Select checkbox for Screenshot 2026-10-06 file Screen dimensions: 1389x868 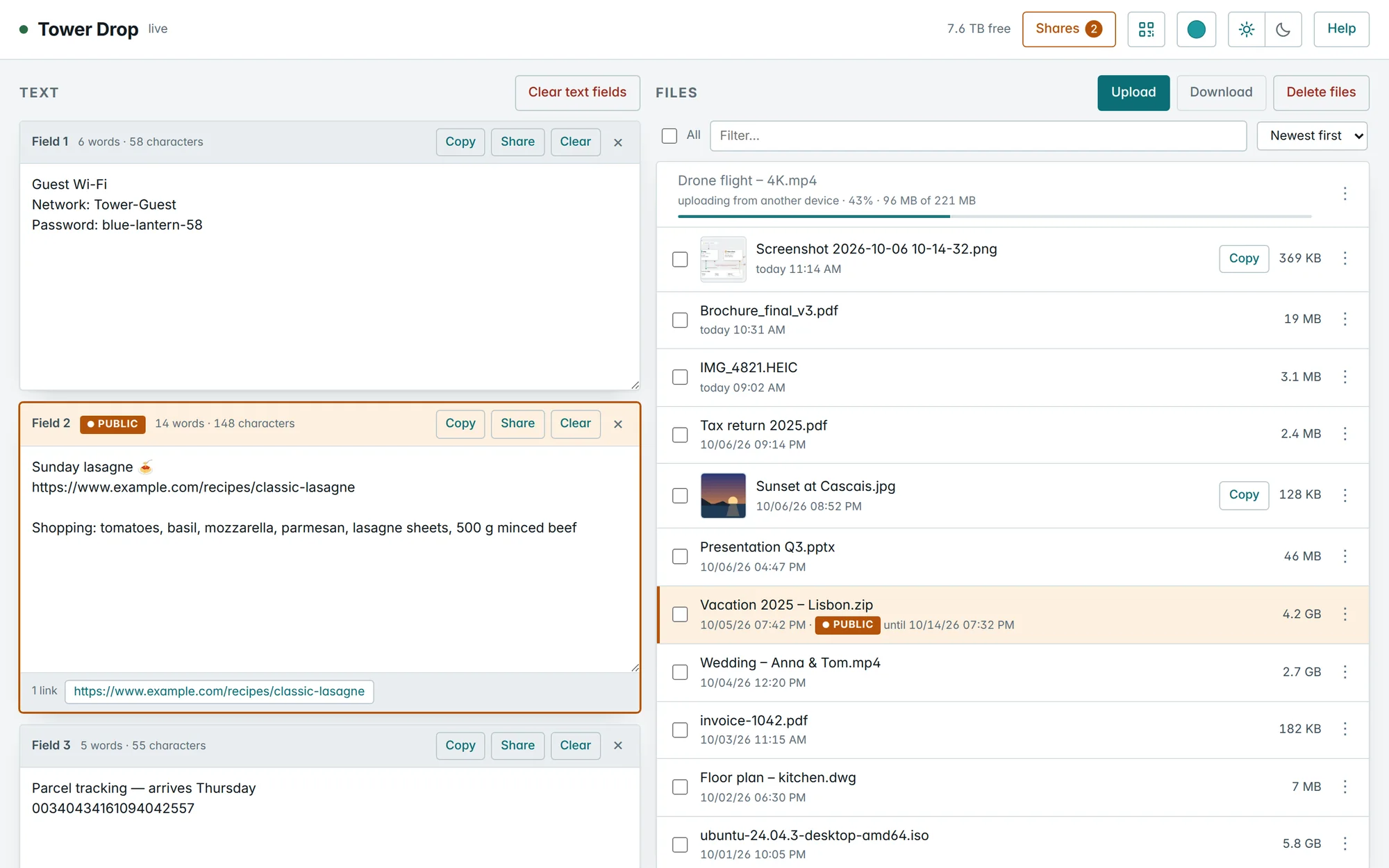pyautogui.click(x=680, y=259)
